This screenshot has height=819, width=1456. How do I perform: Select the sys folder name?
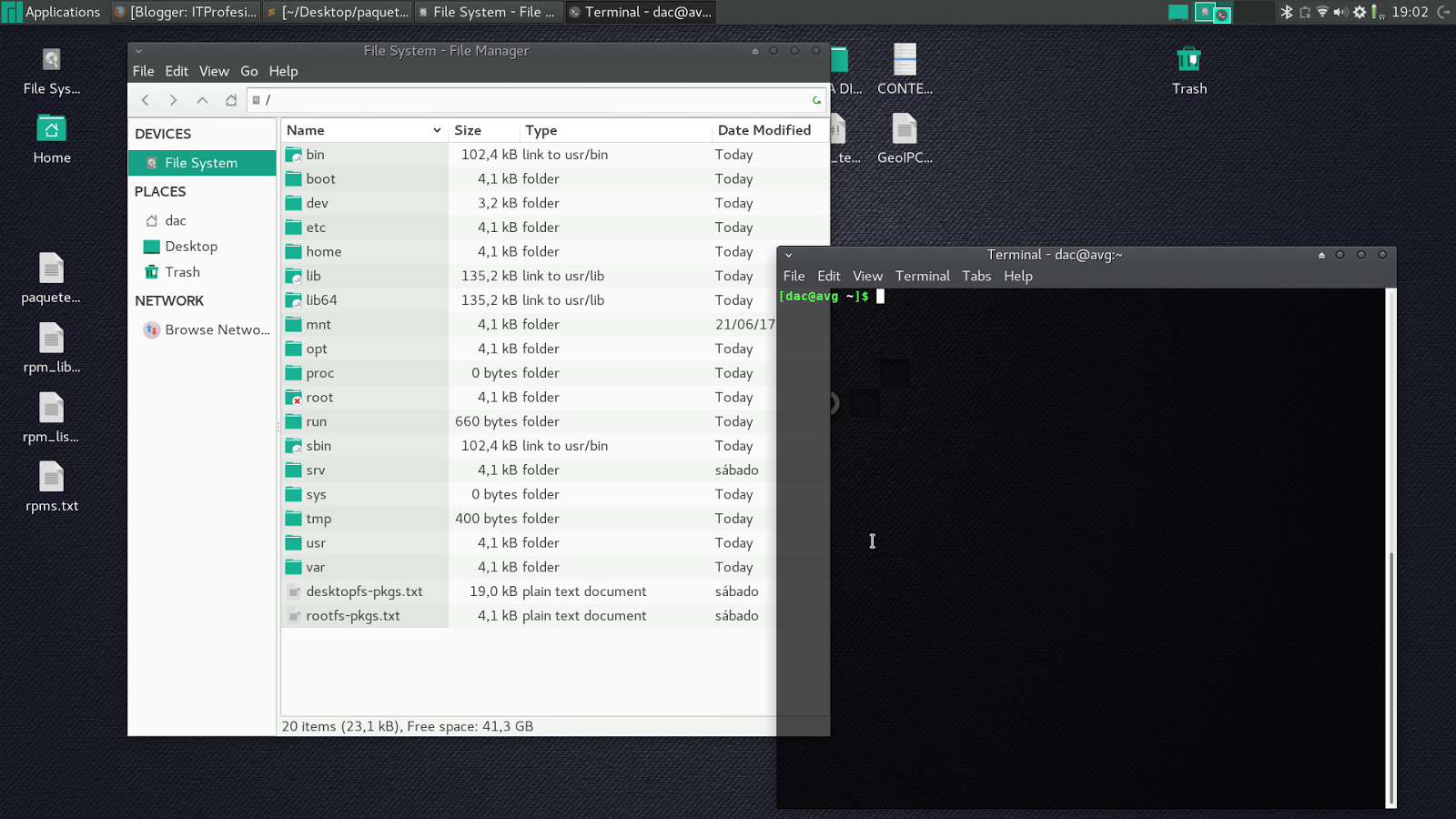(x=316, y=494)
